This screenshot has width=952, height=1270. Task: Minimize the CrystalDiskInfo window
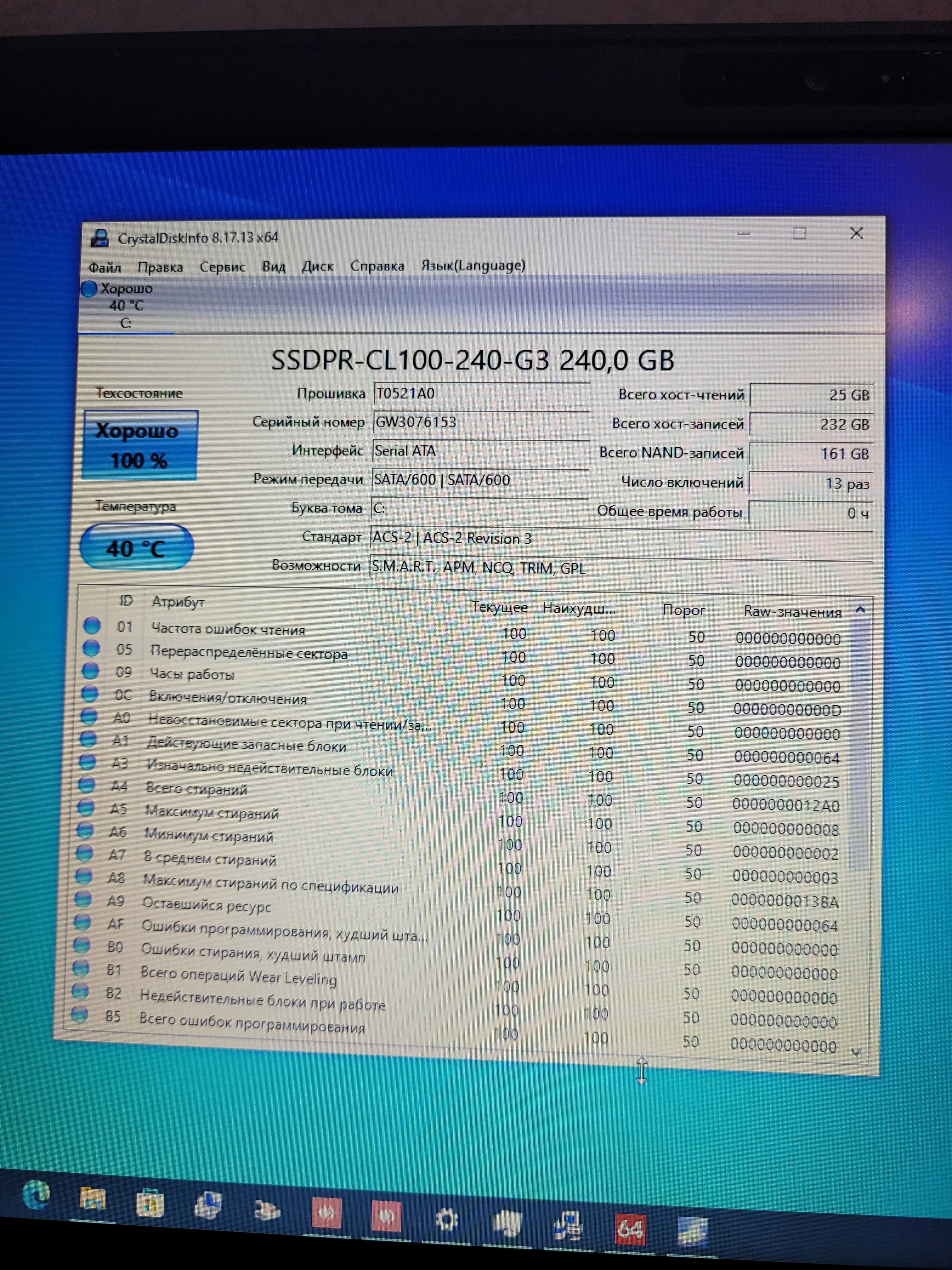click(x=744, y=234)
